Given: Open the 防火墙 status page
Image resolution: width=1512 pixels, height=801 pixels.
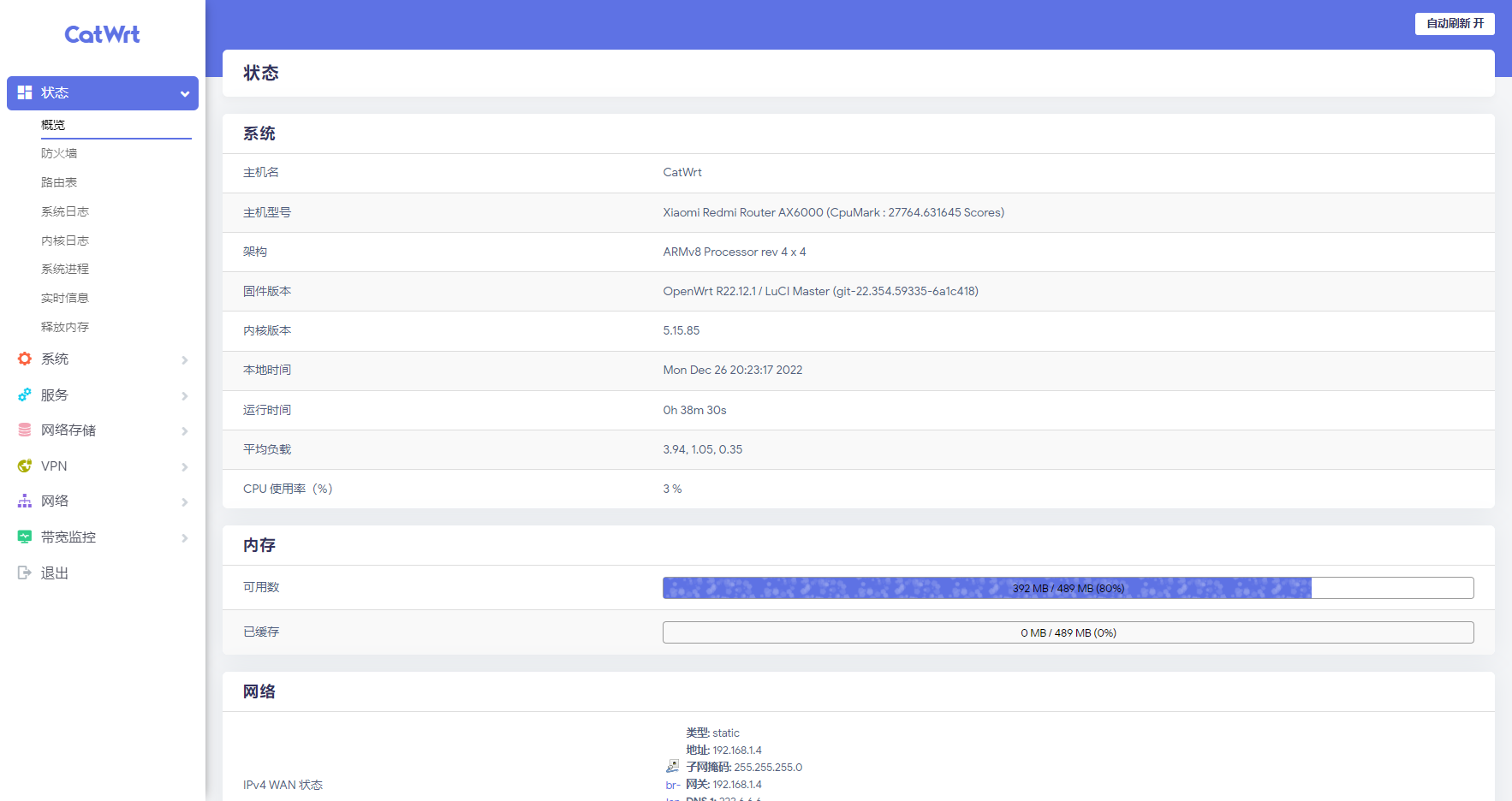Looking at the screenshot, I should click(59, 152).
